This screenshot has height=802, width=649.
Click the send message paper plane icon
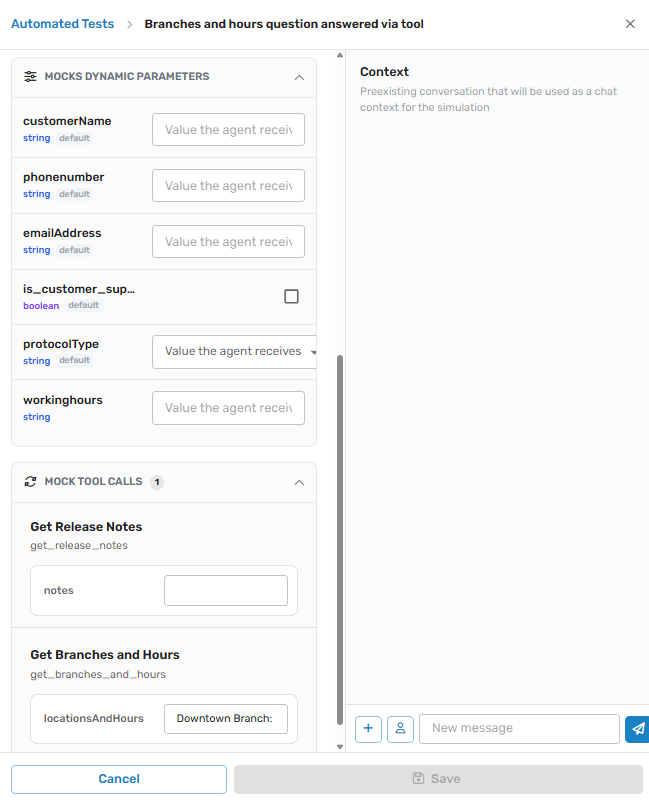coord(637,729)
